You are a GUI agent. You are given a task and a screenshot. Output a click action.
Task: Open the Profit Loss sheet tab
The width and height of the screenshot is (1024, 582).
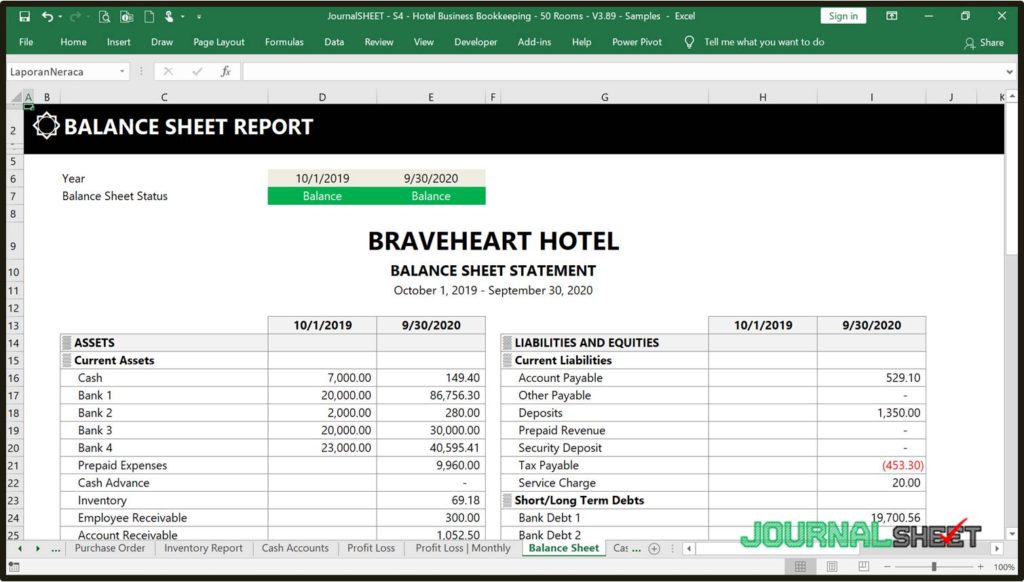[x=371, y=548]
